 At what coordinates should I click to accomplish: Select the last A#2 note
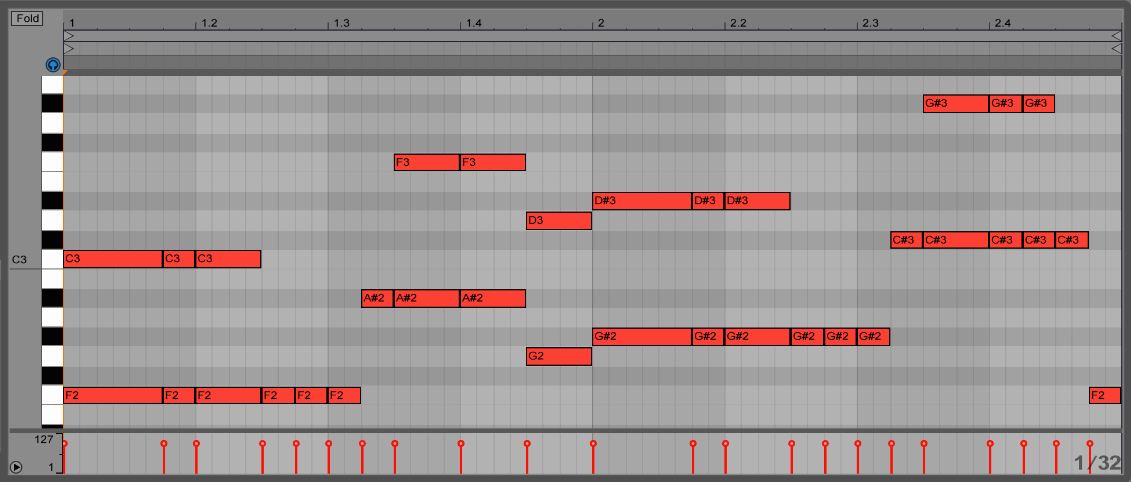(493, 298)
